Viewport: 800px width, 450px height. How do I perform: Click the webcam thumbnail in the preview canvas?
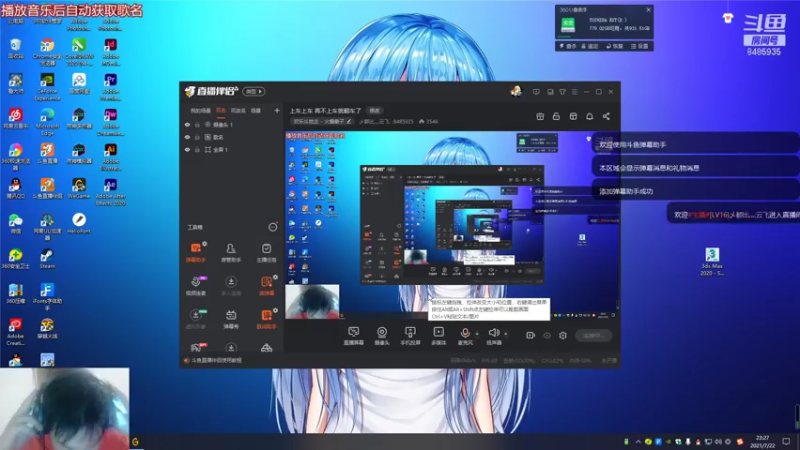[x=312, y=302]
